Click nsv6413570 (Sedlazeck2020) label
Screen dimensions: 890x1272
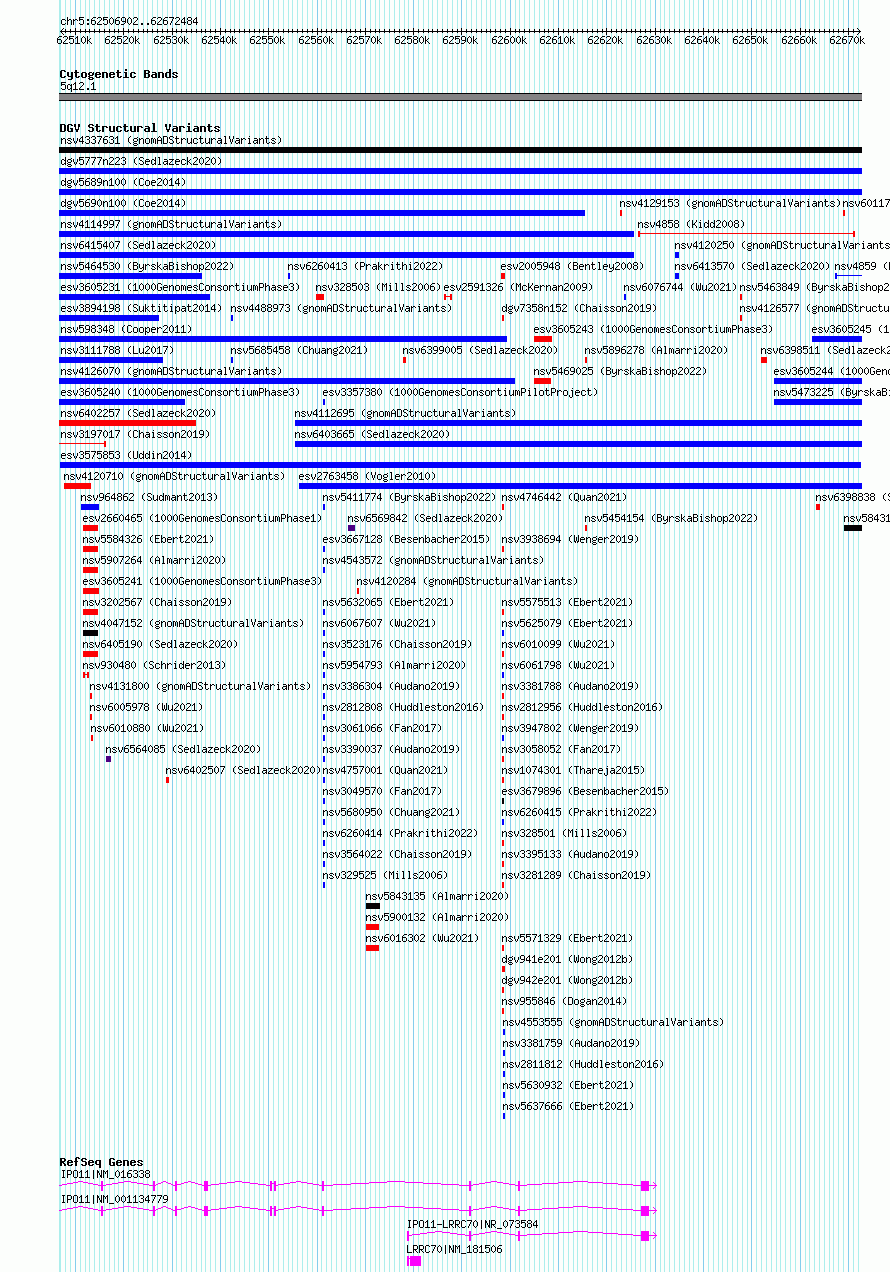tap(752, 266)
